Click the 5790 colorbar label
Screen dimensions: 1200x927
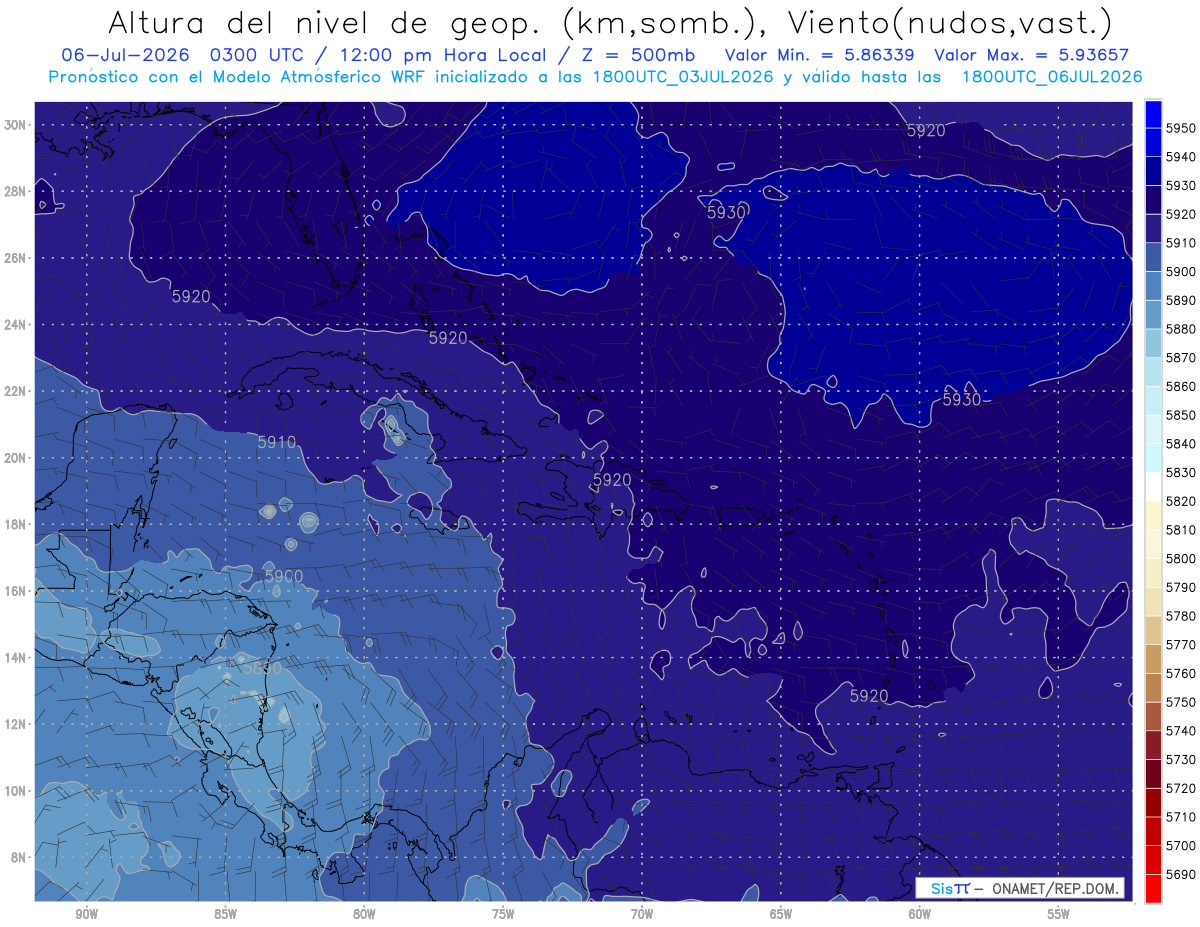(x=1180, y=587)
